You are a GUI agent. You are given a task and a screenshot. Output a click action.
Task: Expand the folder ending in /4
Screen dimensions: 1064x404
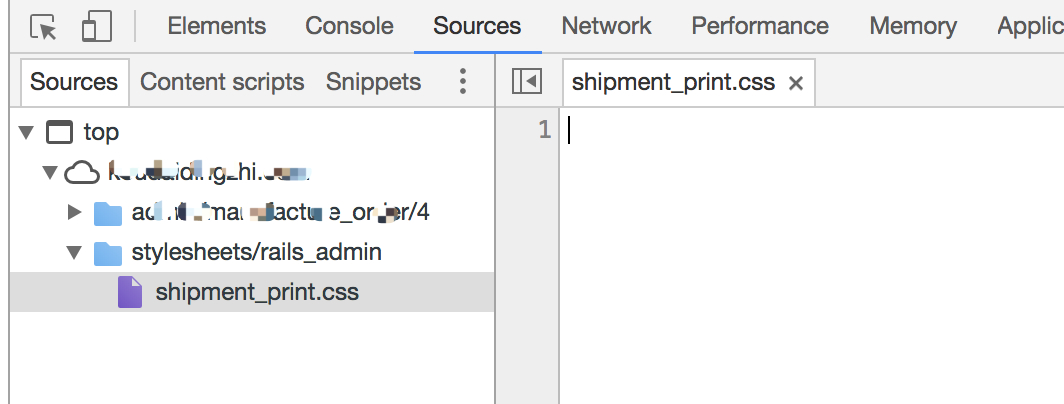75,213
